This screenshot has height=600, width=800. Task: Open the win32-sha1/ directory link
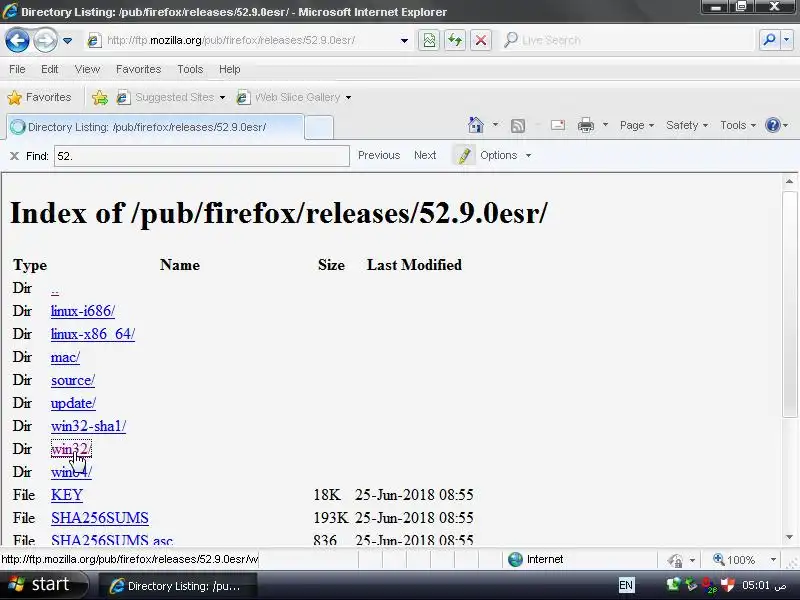88,427
